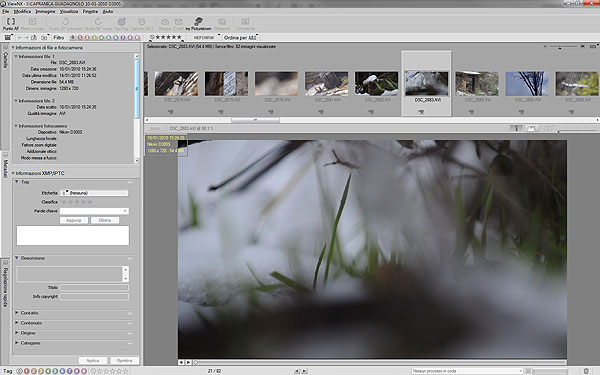
Task: Open the Immagine menu
Action: [45, 11]
